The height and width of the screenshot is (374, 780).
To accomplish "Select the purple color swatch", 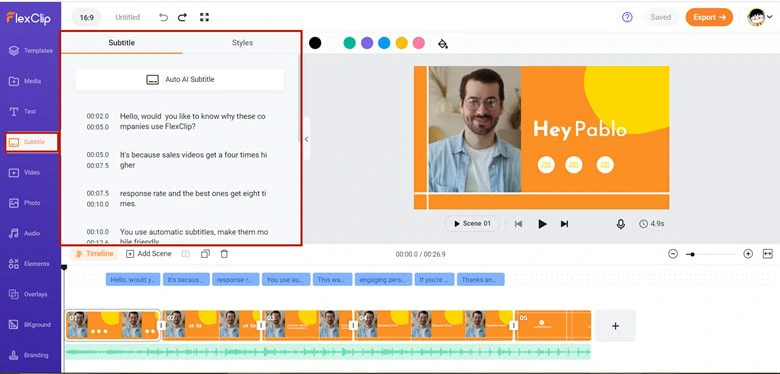I will [x=367, y=43].
